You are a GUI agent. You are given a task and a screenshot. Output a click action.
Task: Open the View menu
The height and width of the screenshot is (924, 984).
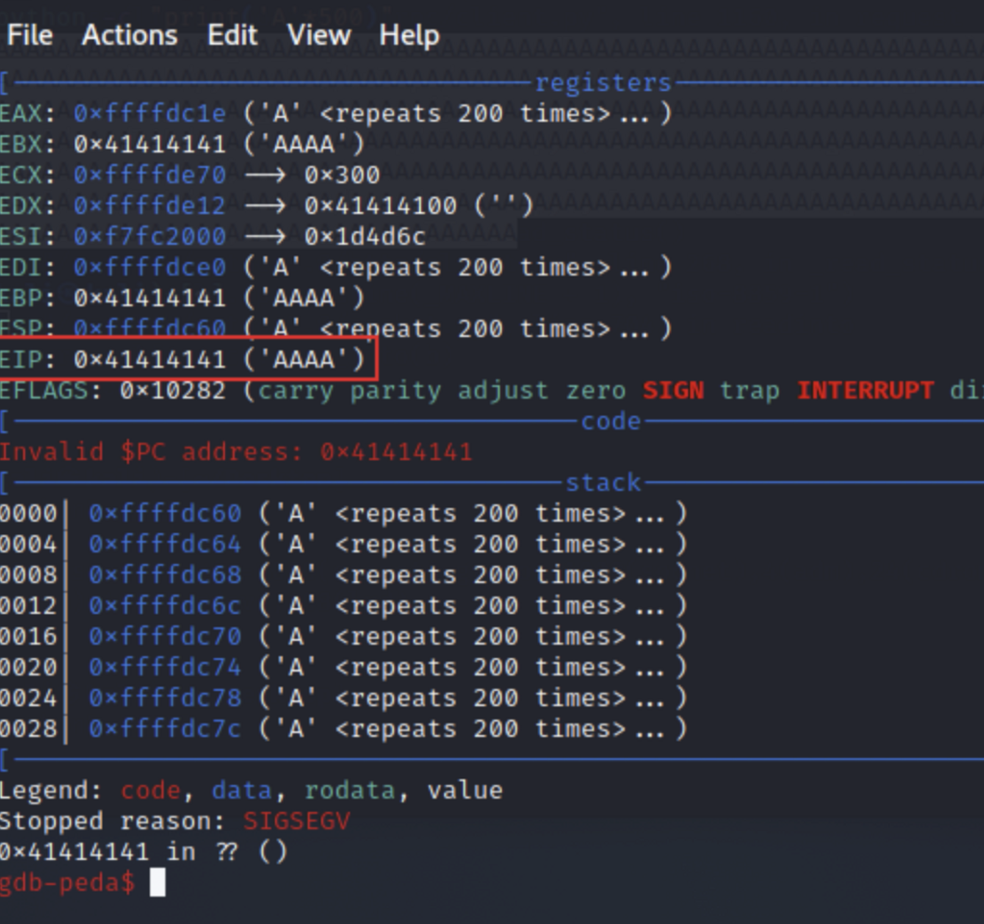point(319,36)
